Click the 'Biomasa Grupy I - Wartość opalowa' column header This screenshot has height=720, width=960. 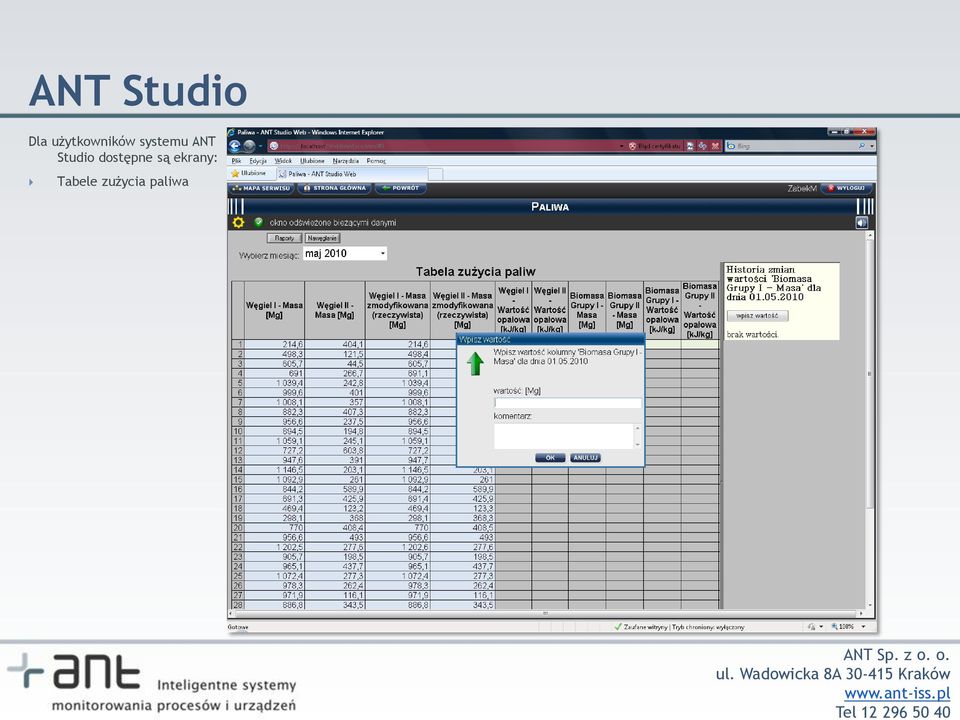pos(662,310)
